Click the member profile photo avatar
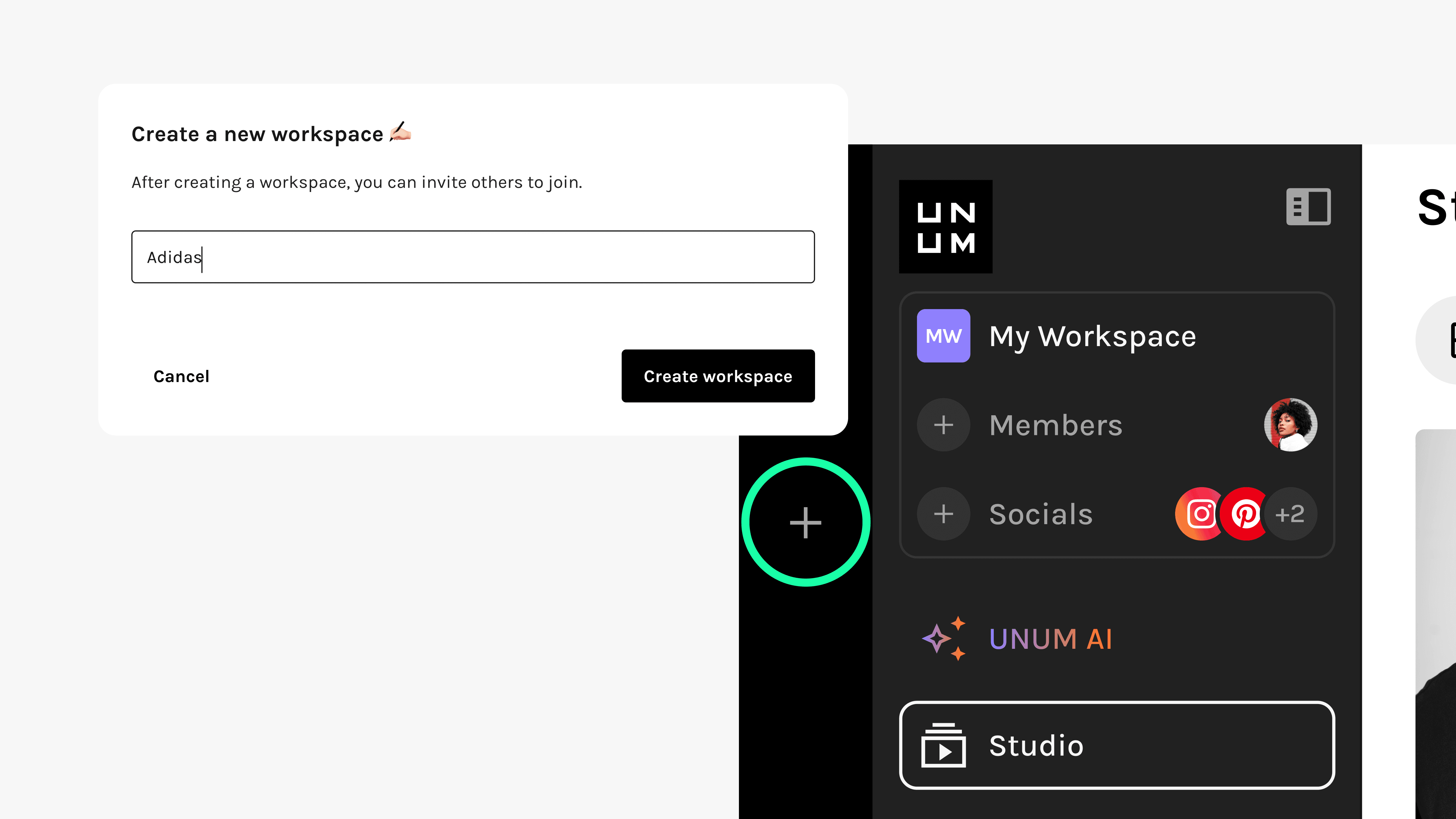Screen dimensions: 1456x819 (x=1290, y=425)
